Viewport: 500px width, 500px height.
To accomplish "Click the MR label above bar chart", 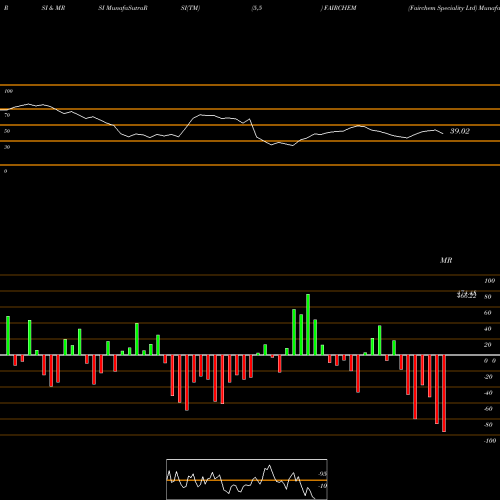I will [446, 260].
